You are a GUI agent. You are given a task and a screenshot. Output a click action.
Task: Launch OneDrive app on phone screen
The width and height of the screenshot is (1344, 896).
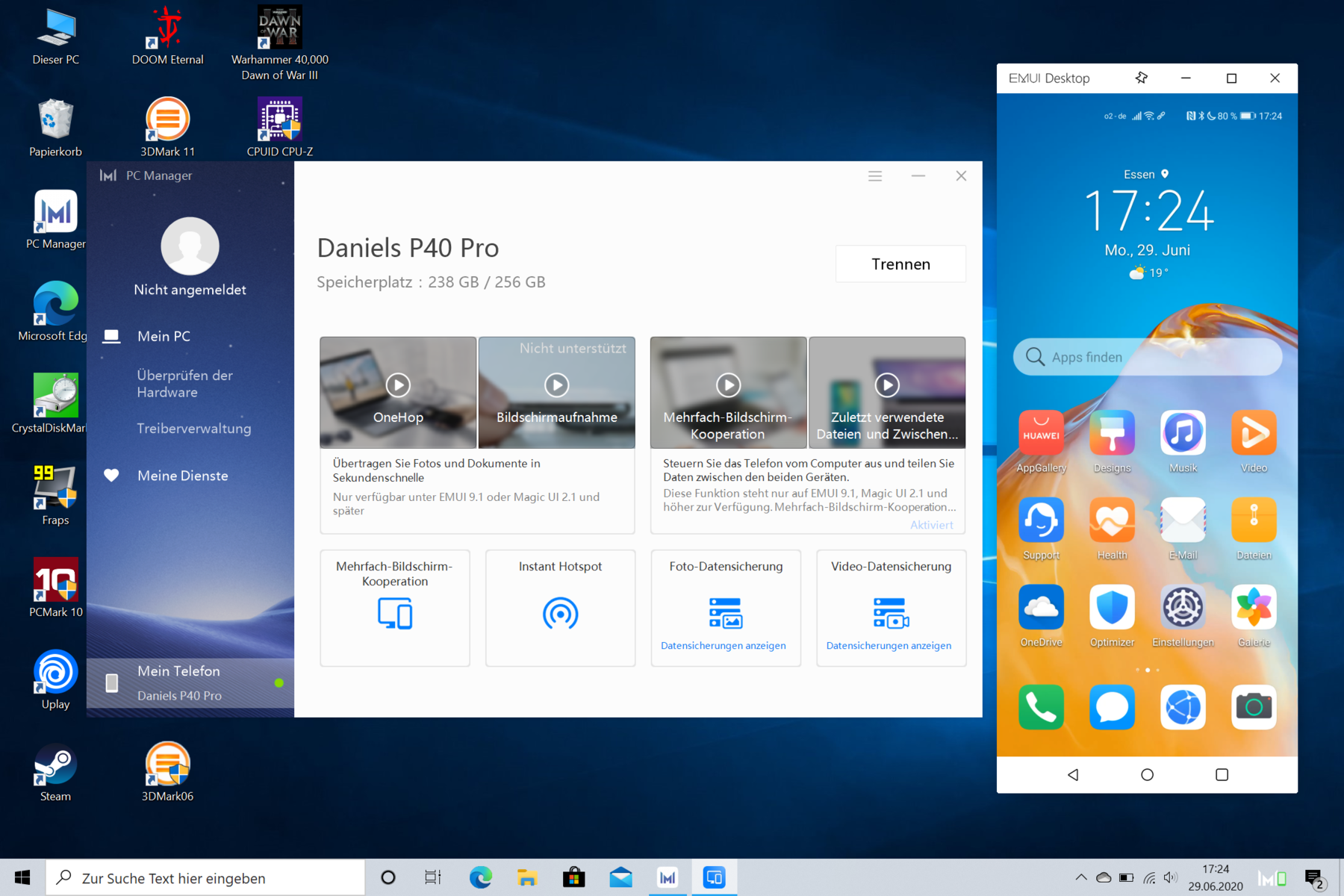(1041, 608)
